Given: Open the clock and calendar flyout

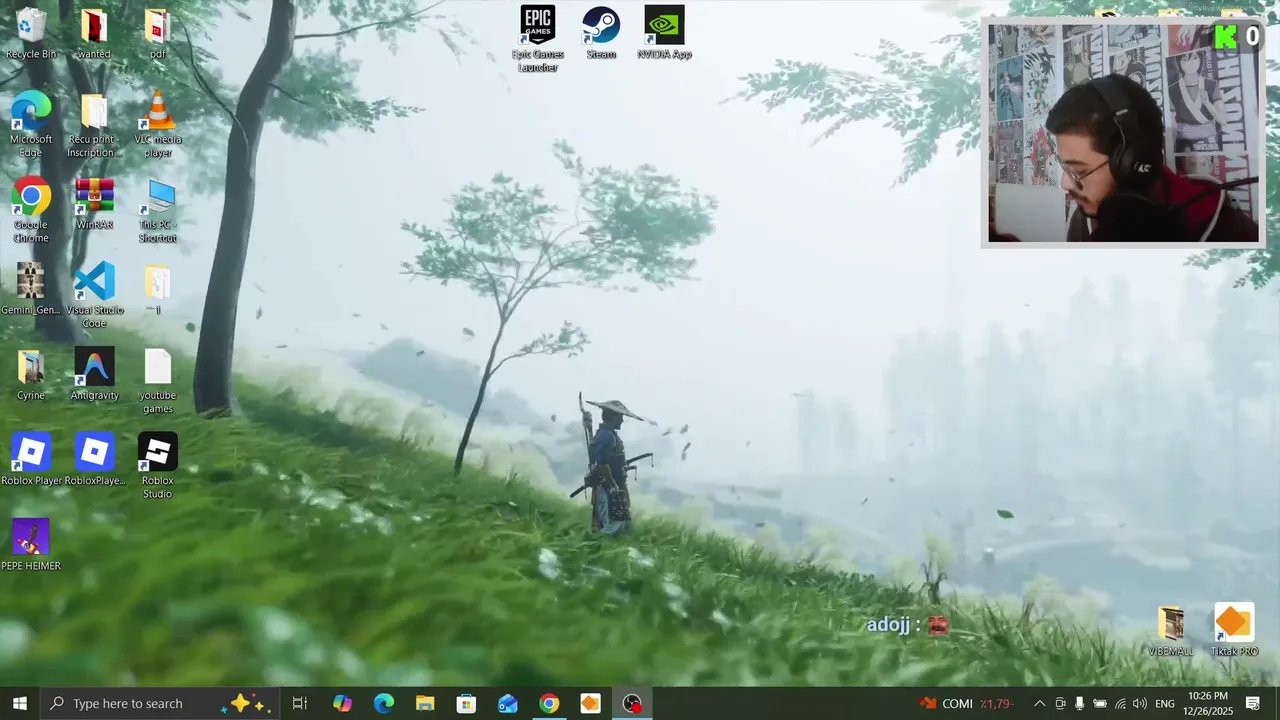Looking at the screenshot, I should [1208, 703].
